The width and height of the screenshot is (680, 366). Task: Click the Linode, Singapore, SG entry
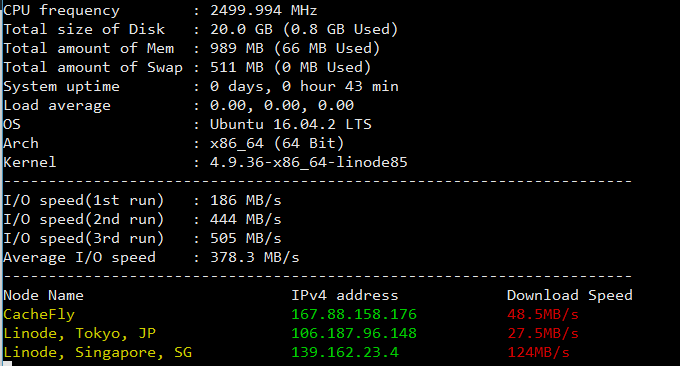click(x=98, y=353)
